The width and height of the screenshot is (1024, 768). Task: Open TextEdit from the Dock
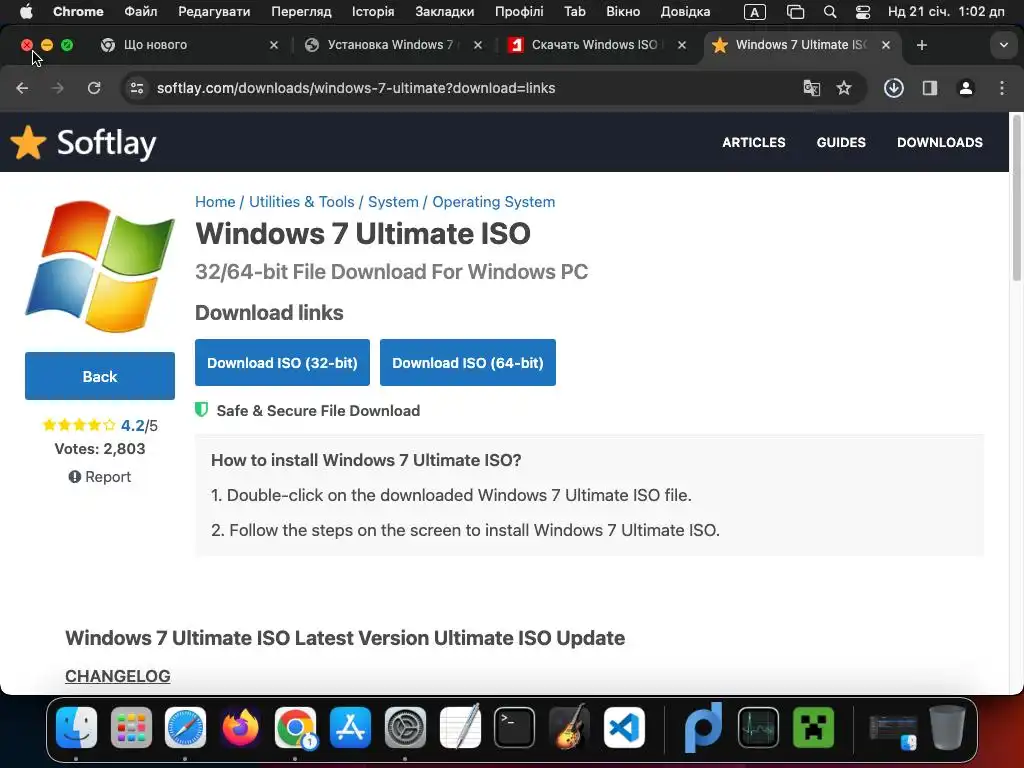click(460, 728)
